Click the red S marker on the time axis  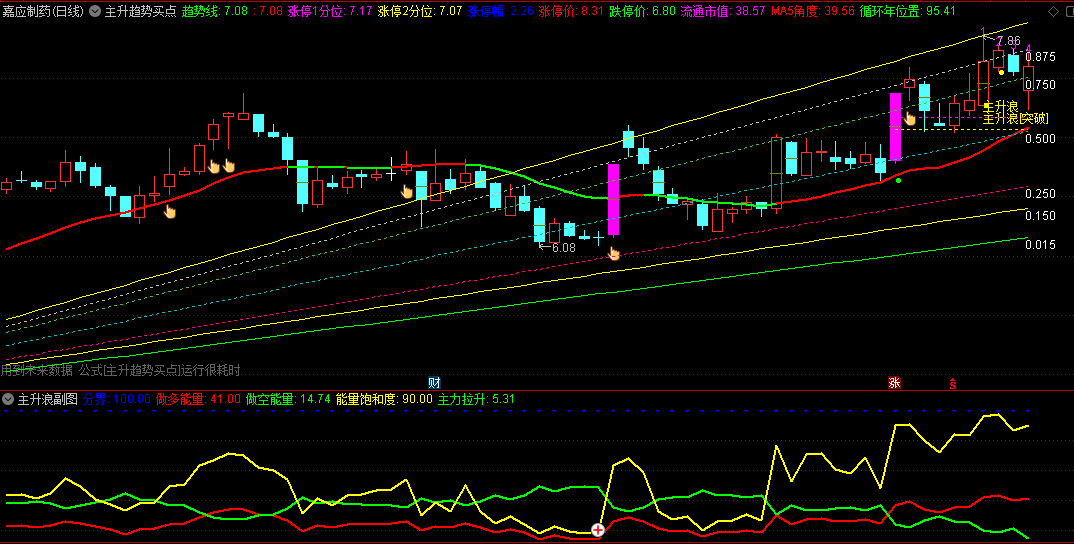click(x=952, y=383)
